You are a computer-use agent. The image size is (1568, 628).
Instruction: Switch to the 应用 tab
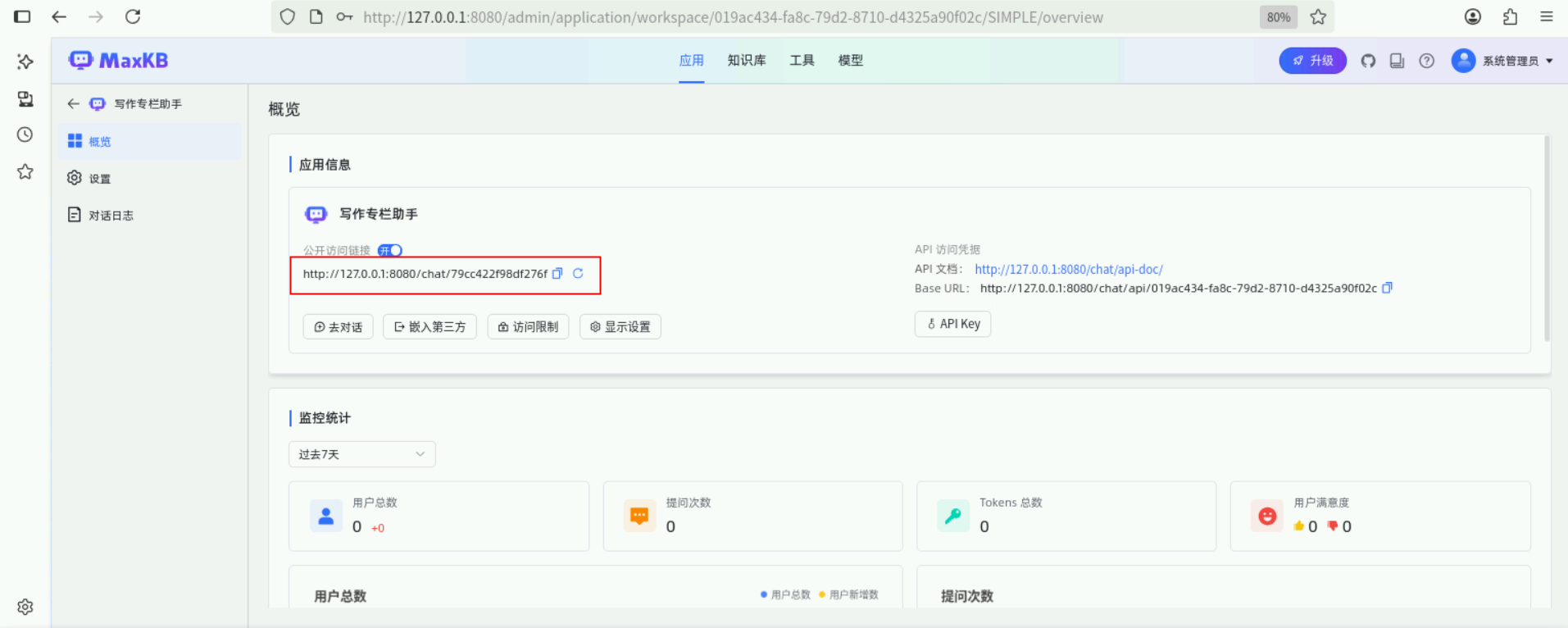(691, 60)
